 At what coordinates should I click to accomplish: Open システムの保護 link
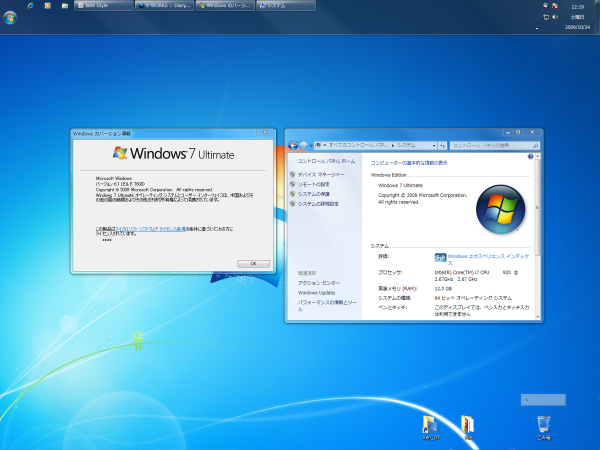pos(314,194)
